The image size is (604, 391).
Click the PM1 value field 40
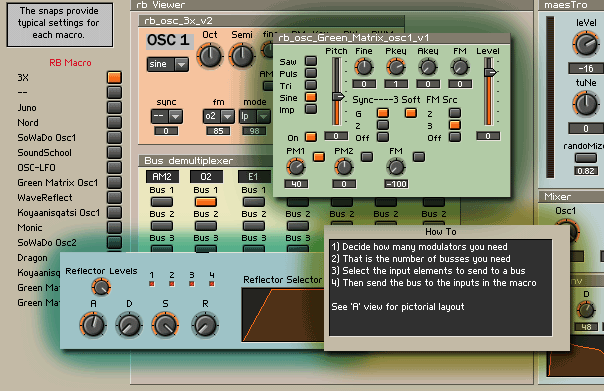click(x=296, y=184)
